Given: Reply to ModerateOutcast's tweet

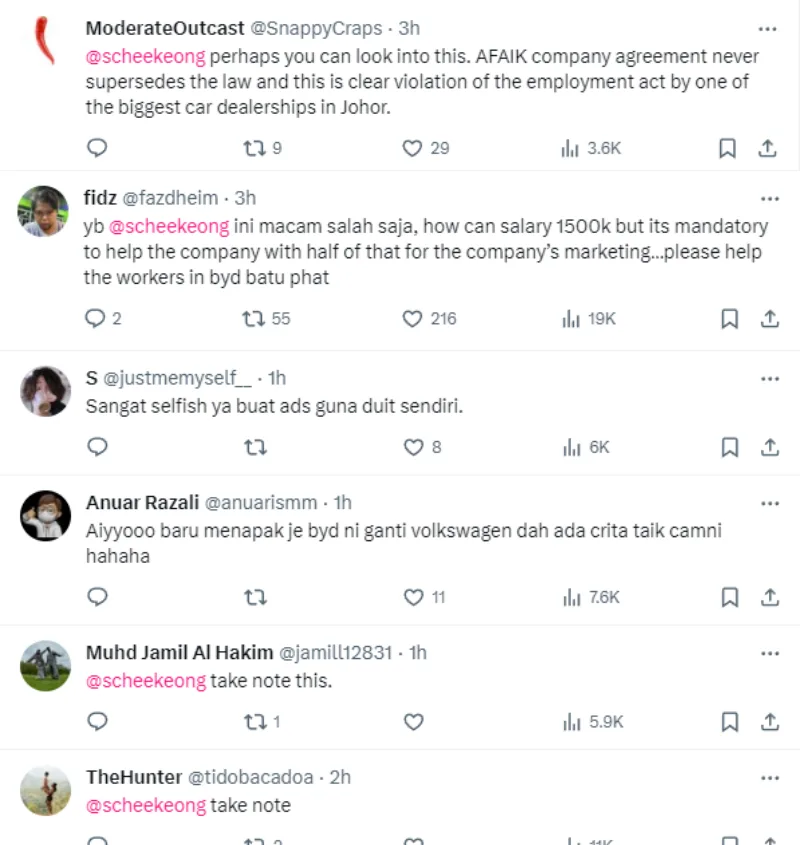Looking at the screenshot, I should 97,148.
